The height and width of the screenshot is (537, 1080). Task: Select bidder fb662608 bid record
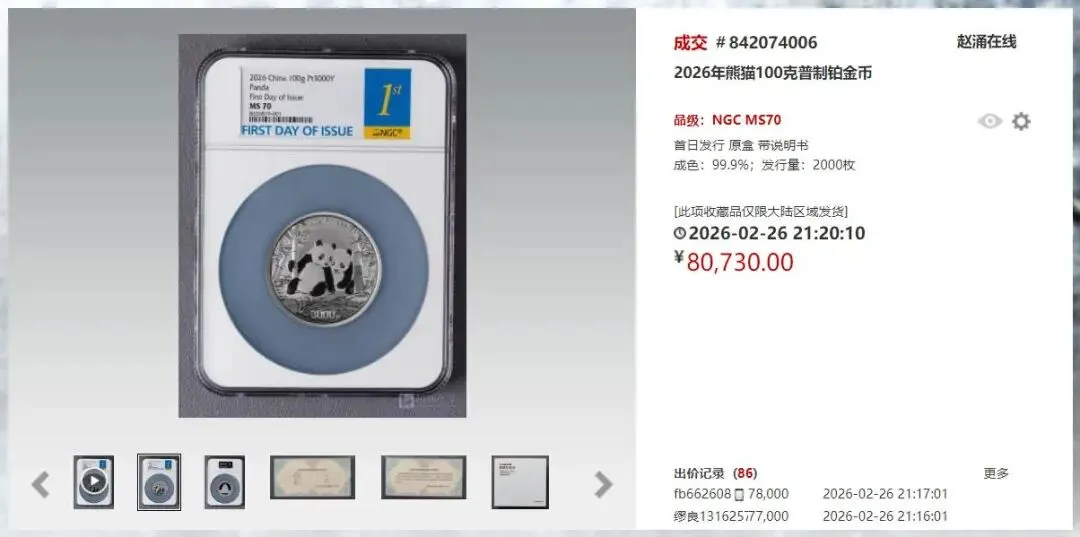(811, 494)
